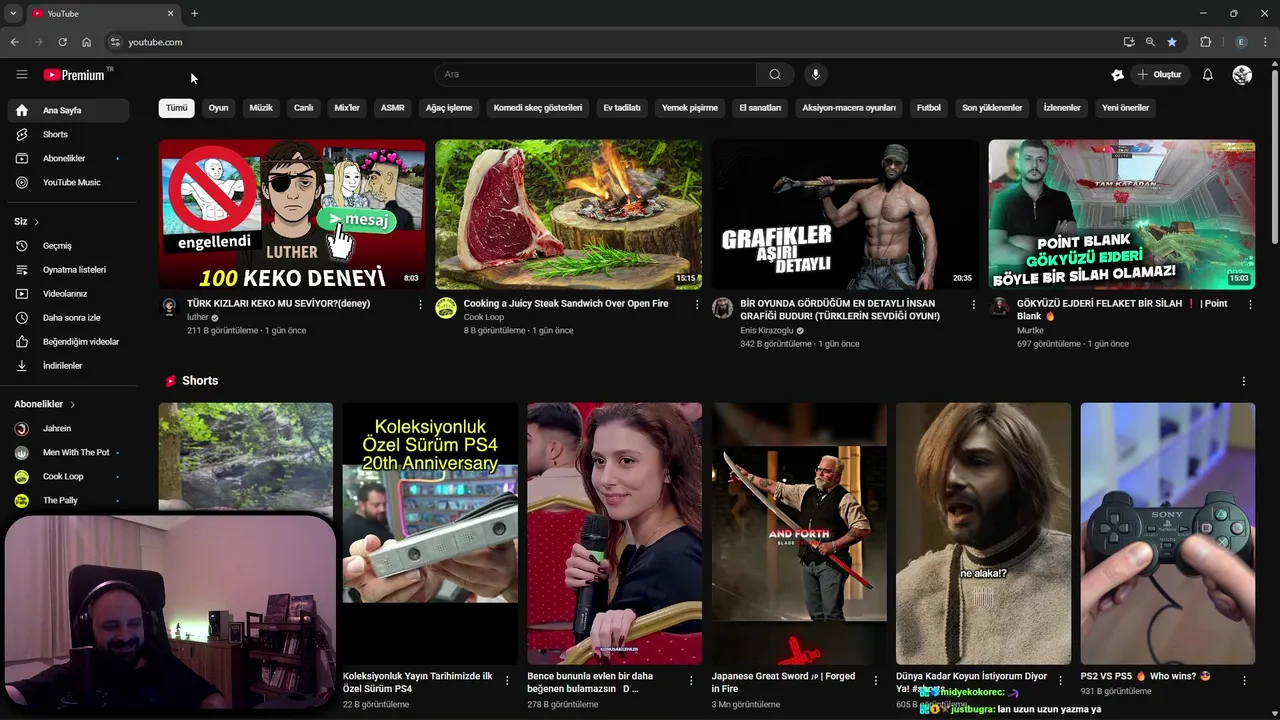
Task: Open The Pally channel subscription
Action: [x=68, y=500]
